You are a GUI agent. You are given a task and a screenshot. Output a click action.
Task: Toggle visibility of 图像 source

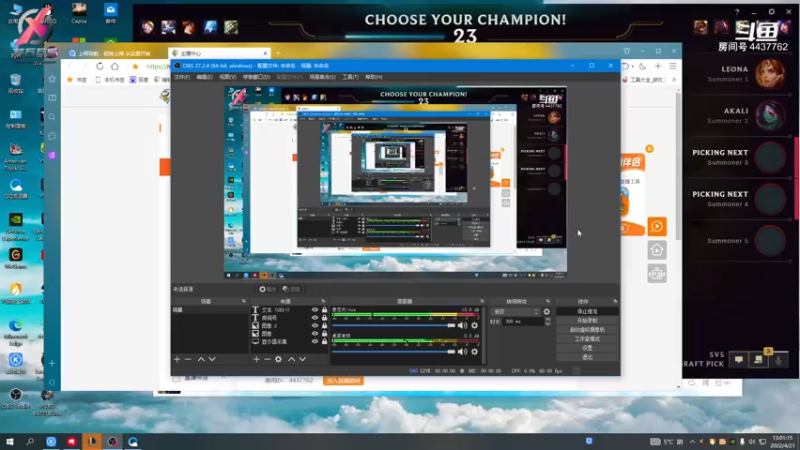(x=315, y=333)
